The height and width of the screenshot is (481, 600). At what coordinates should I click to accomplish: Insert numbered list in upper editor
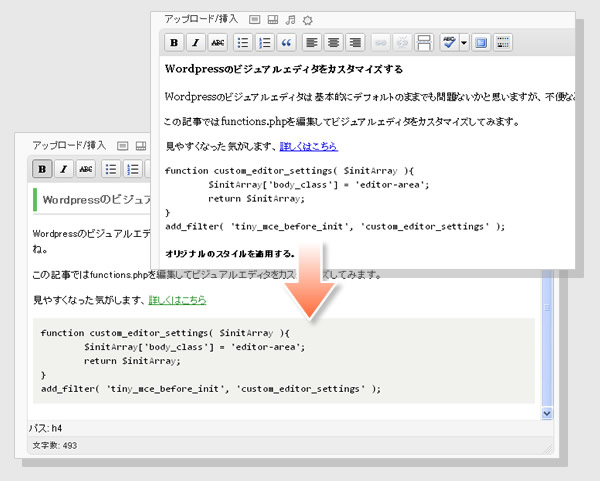264,42
